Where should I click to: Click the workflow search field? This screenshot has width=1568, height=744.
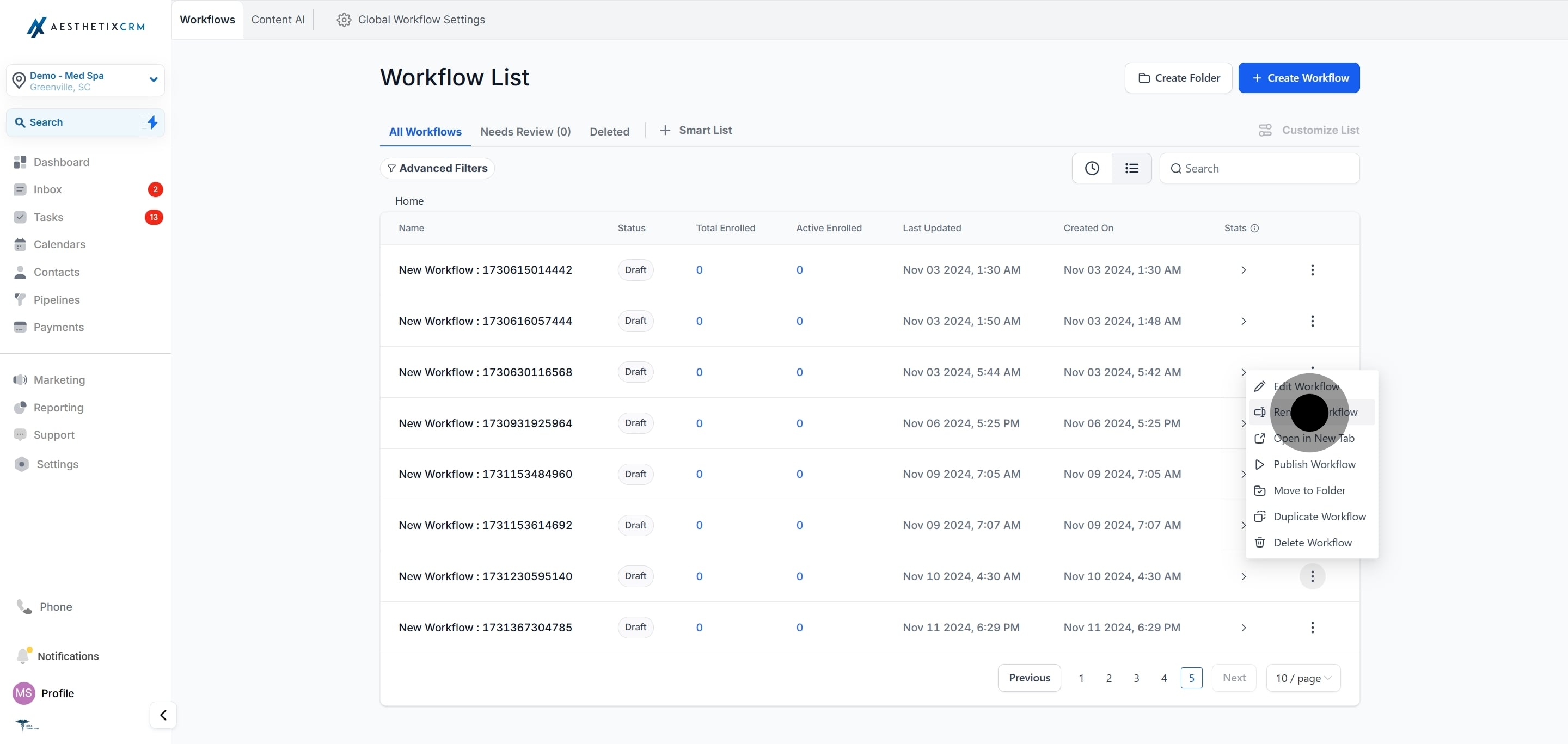tap(1259, 168)
